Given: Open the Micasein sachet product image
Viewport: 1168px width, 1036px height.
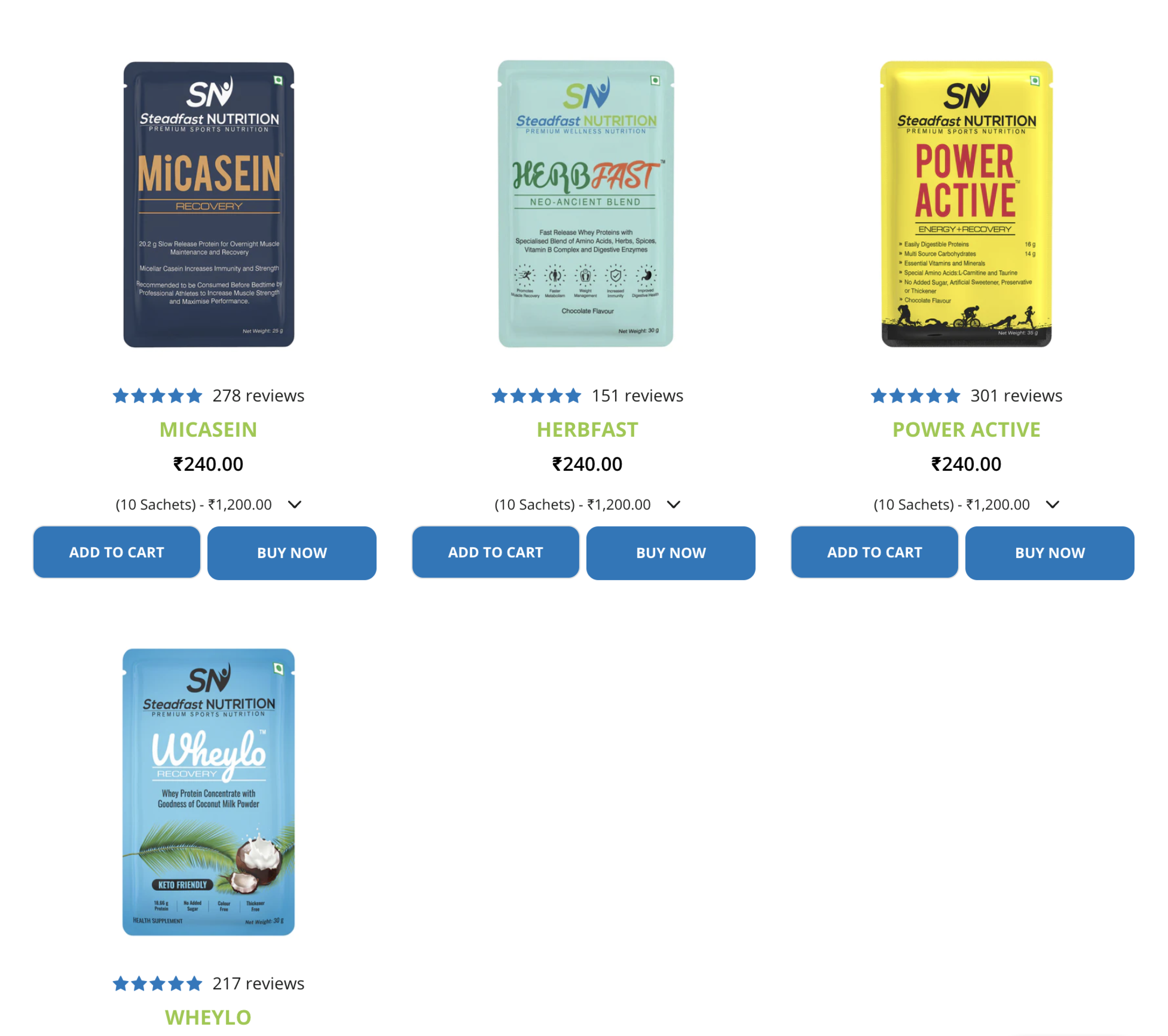Looking at the screenshot, I should coord(209,204).
